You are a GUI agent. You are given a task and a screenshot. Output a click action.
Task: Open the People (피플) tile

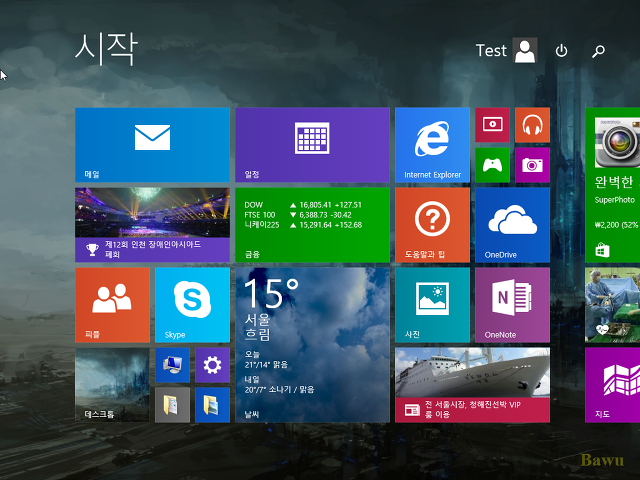(112, 305)
